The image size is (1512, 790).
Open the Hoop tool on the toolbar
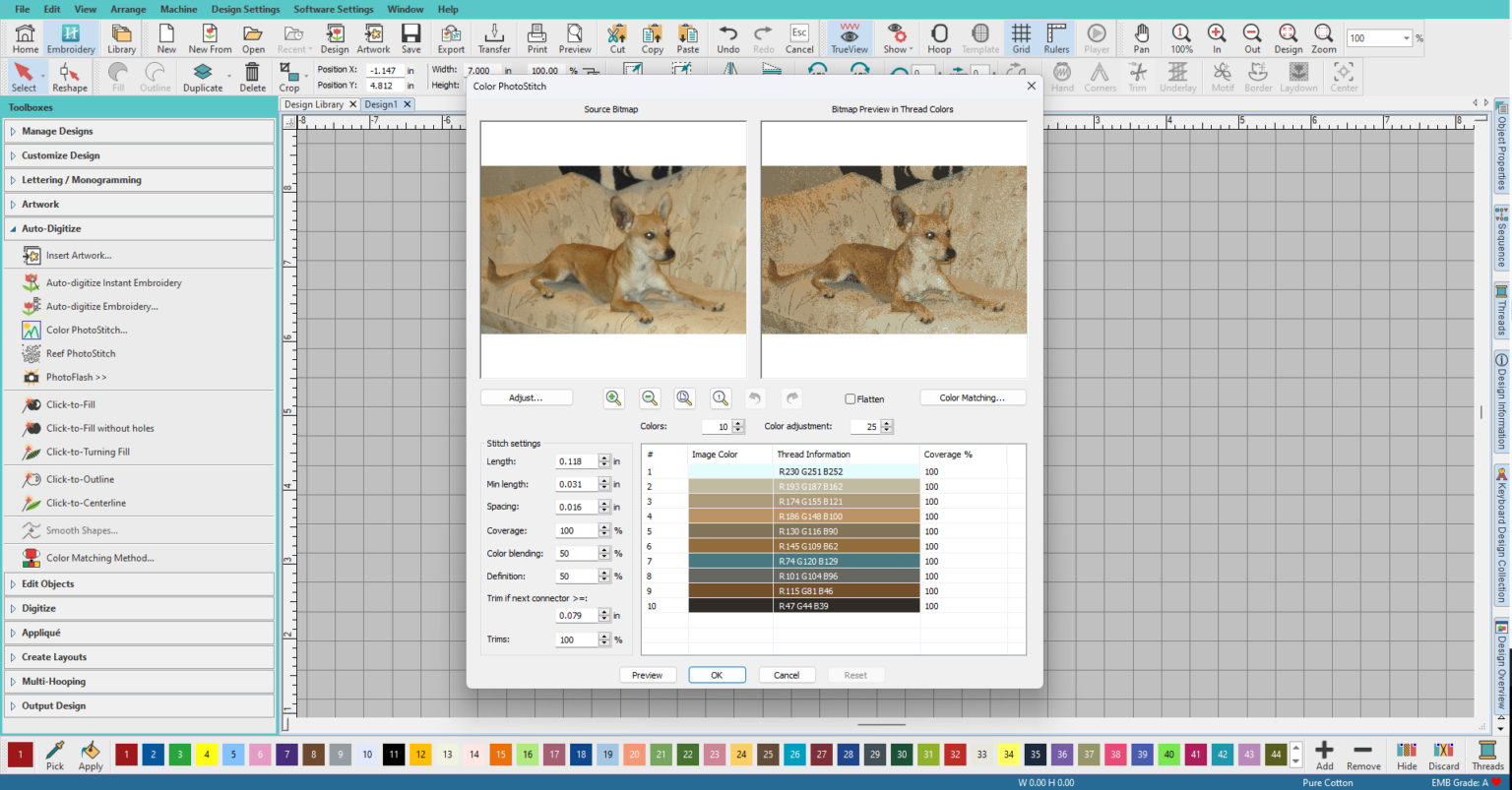click(x=938, y=37)
